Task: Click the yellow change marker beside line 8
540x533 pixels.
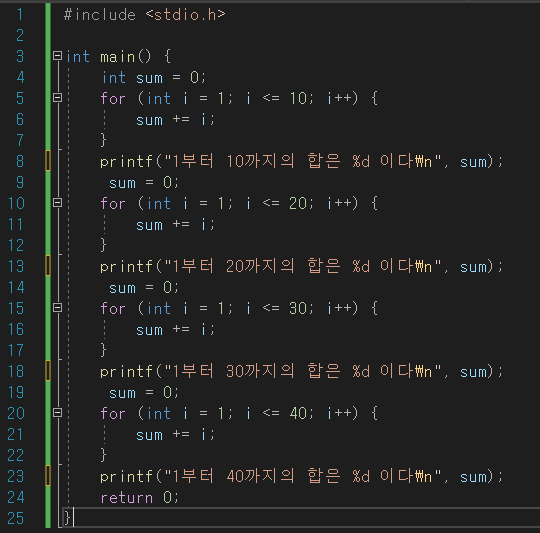Action: click(48, 161)
